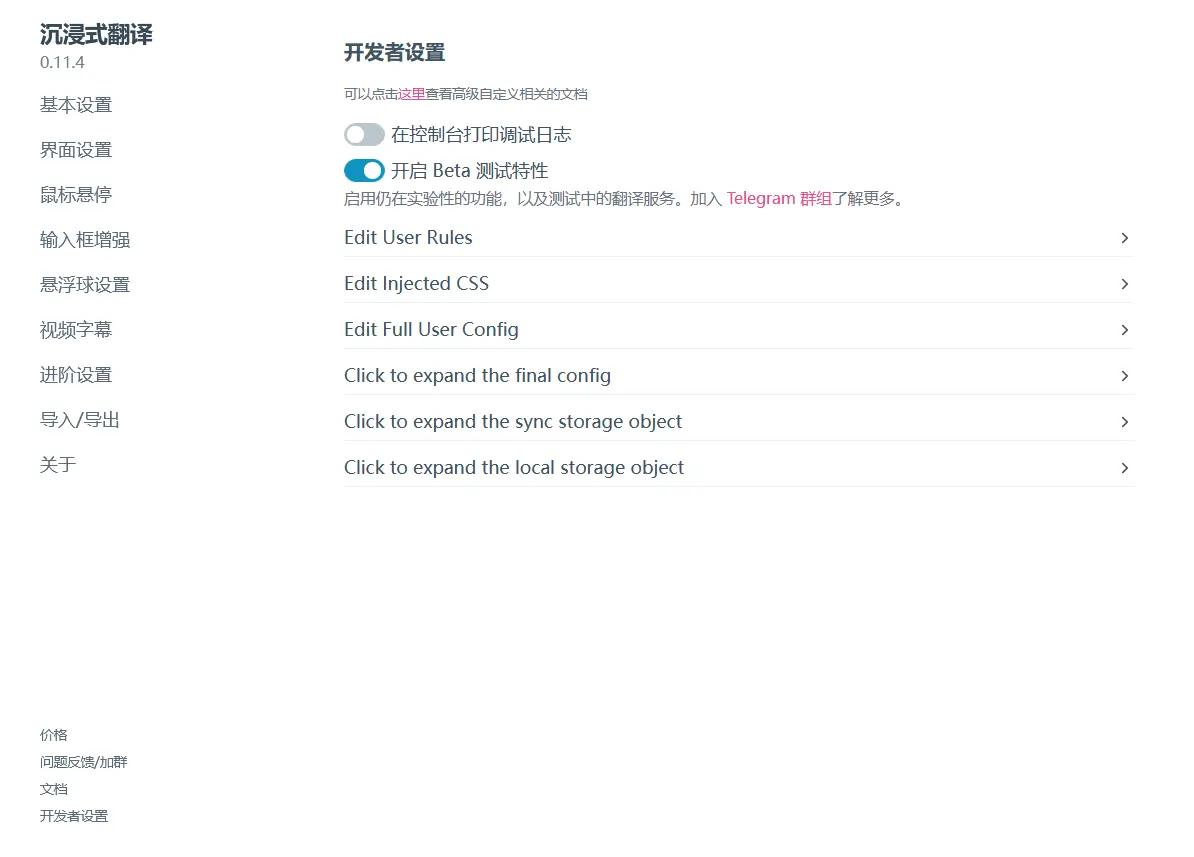The image size is (1194, 857).
Task: Open the 基本设置 menu item
Action: 76,105
